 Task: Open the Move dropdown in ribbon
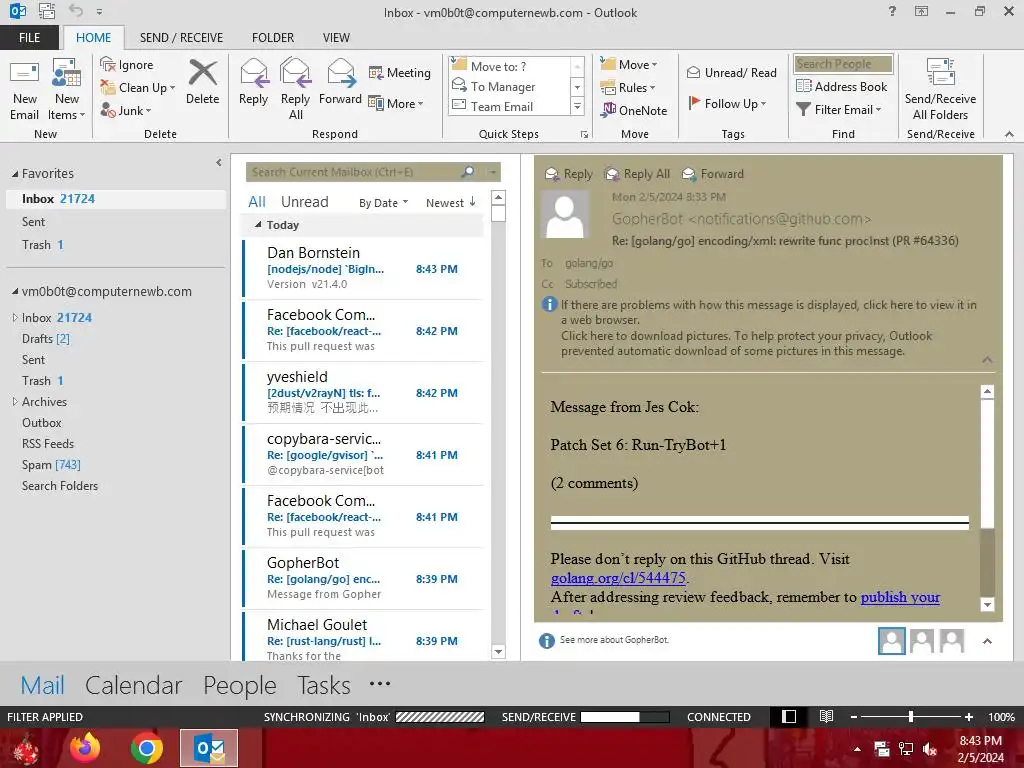point(629,65)
